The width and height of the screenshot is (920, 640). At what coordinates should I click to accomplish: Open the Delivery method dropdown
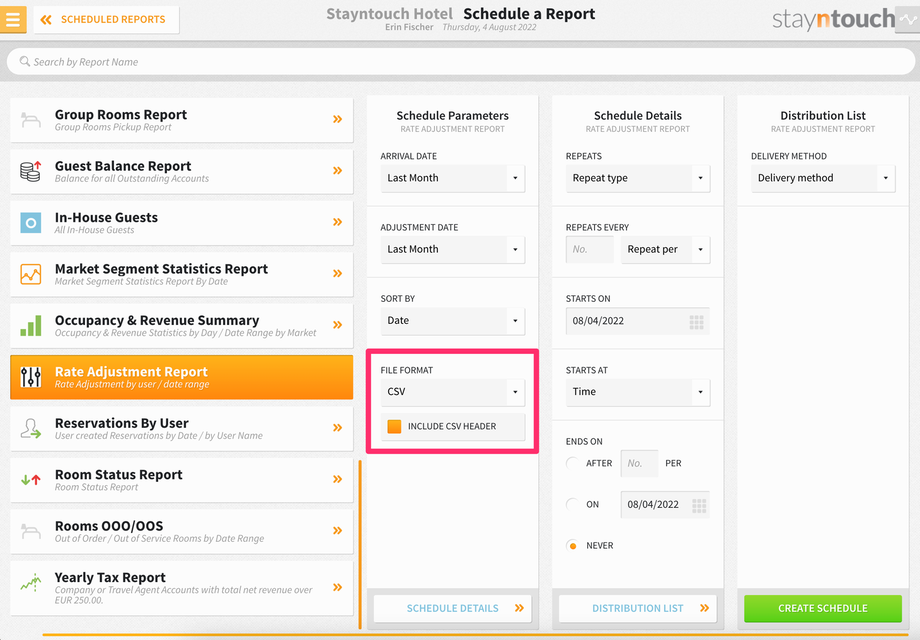coord(823,178)
